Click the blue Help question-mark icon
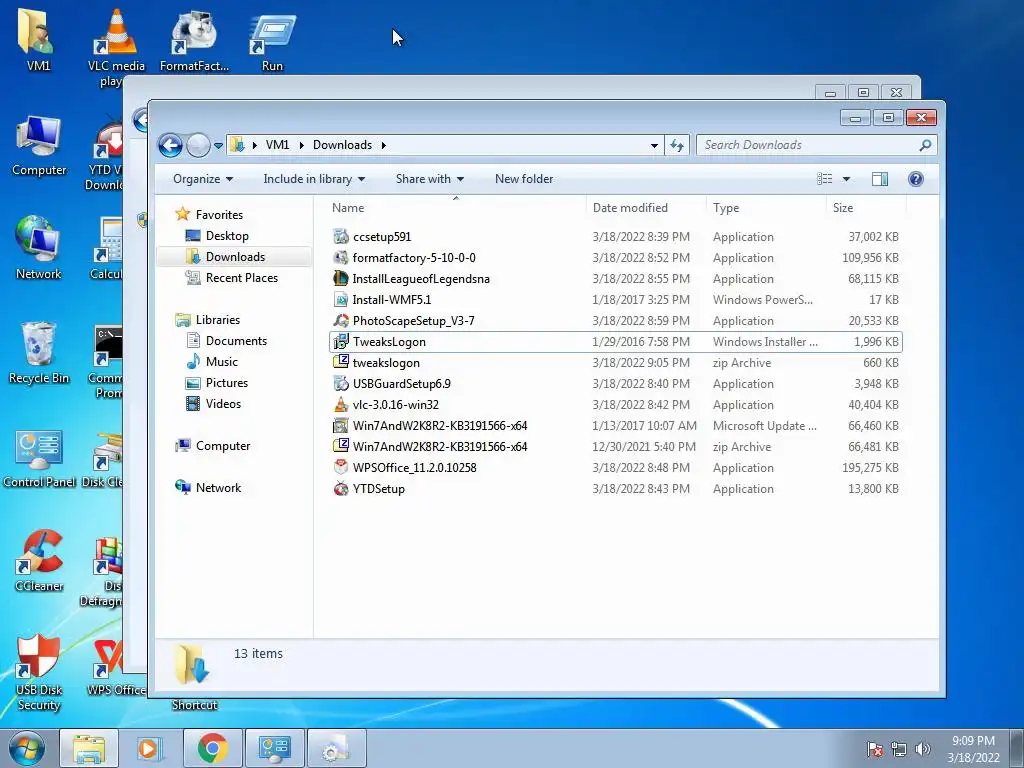This screenshot has width=1024, height=768. [x=916, y=179]
